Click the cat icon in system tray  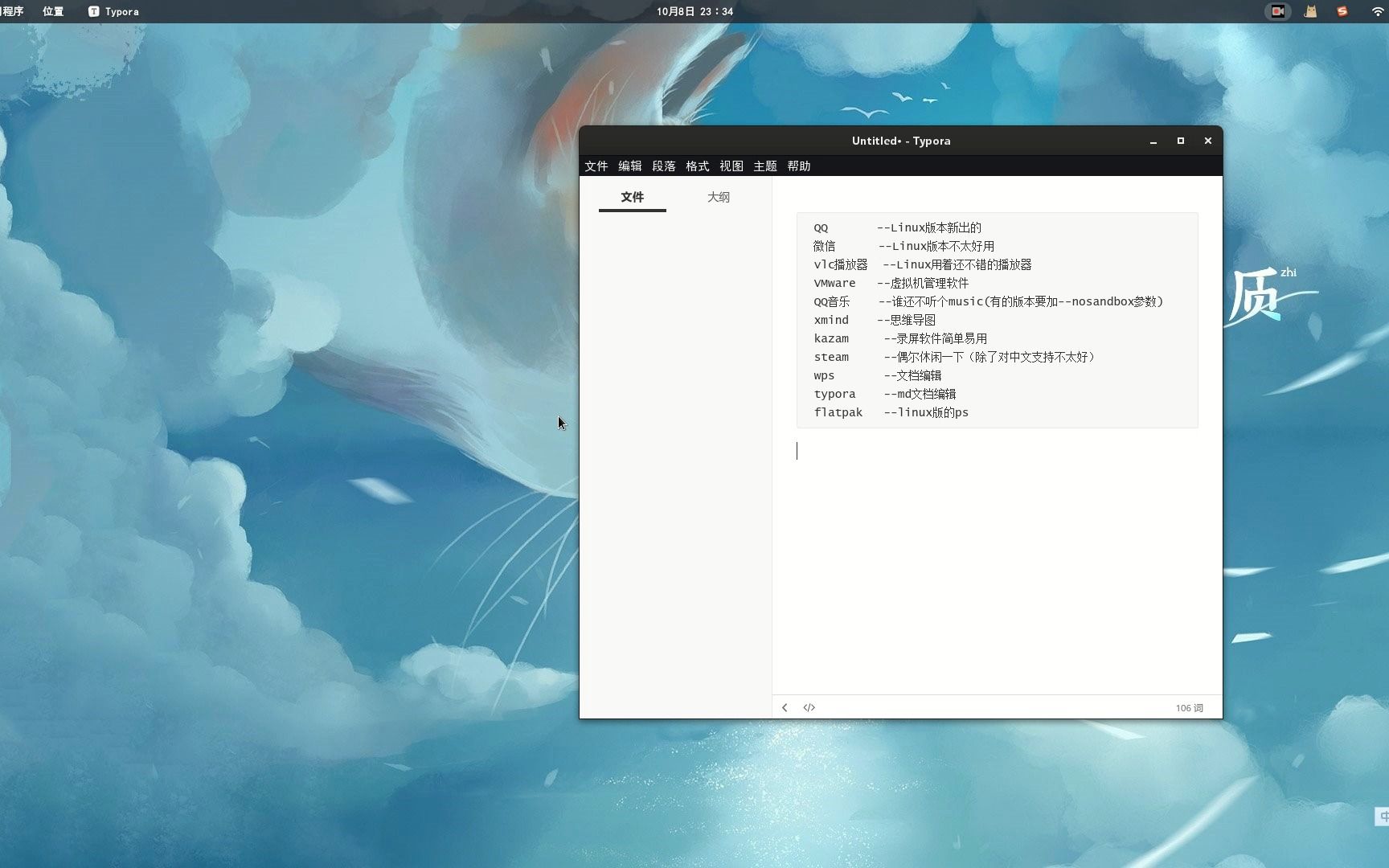pos(1310,11)
